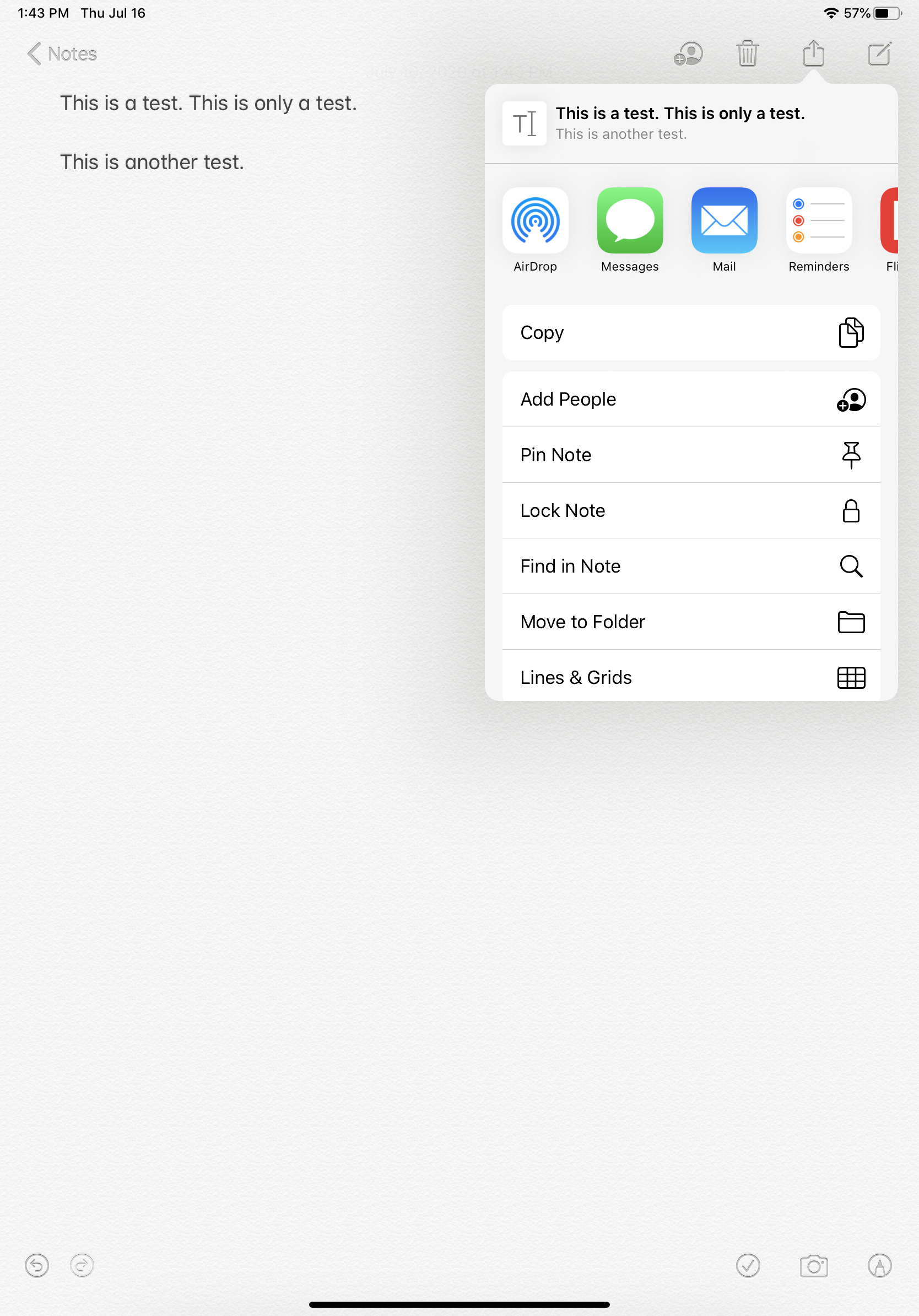919x1316 pixels.
Task: Share the note via Mail
Action: click(724, 230)
